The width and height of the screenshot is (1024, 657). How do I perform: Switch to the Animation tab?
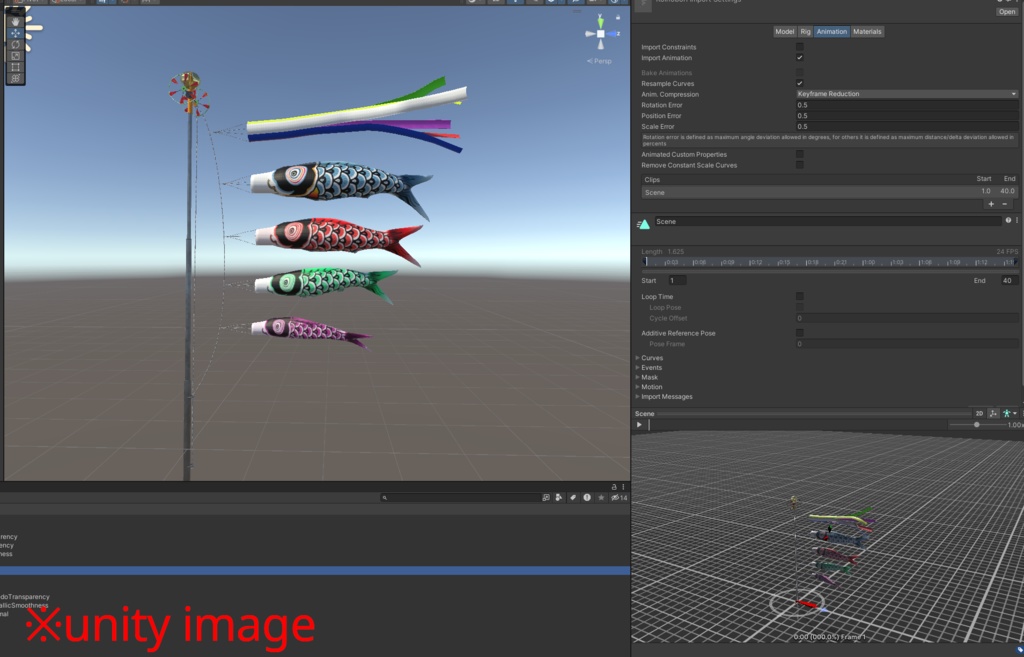(831, 31)
